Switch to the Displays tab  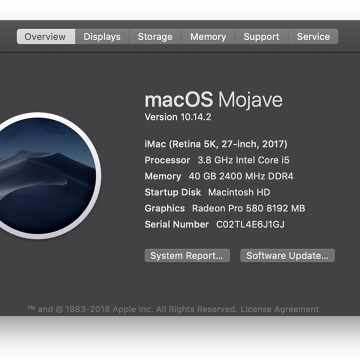(102, 37)
